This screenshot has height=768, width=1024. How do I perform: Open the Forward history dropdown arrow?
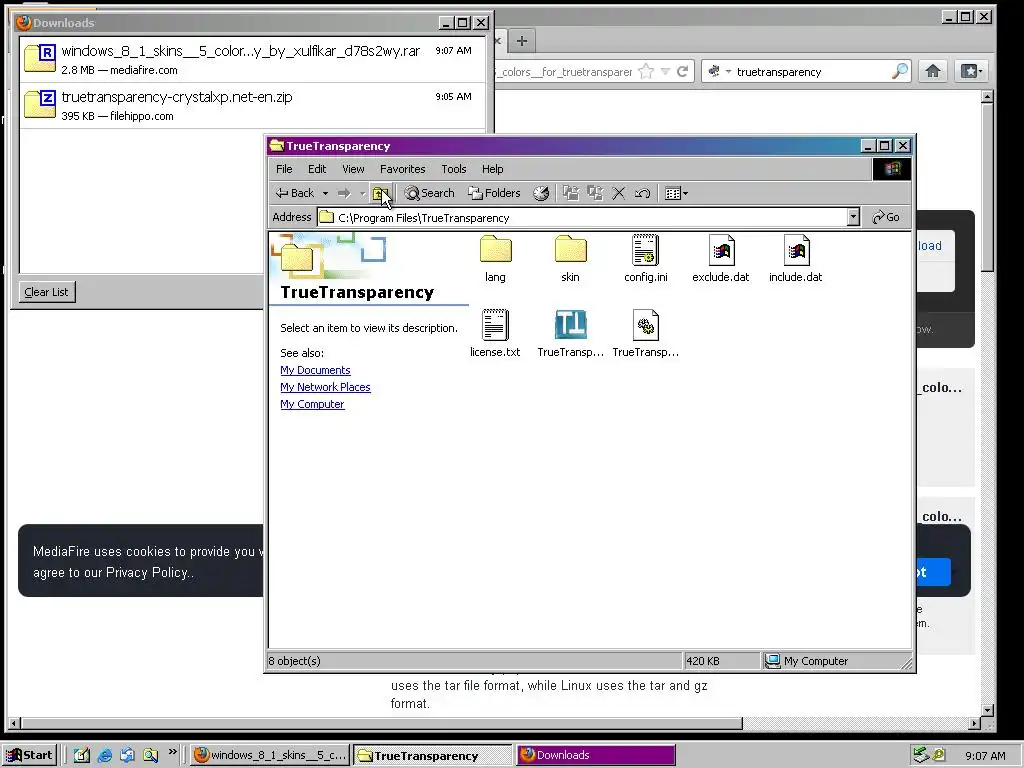[362, 193]
